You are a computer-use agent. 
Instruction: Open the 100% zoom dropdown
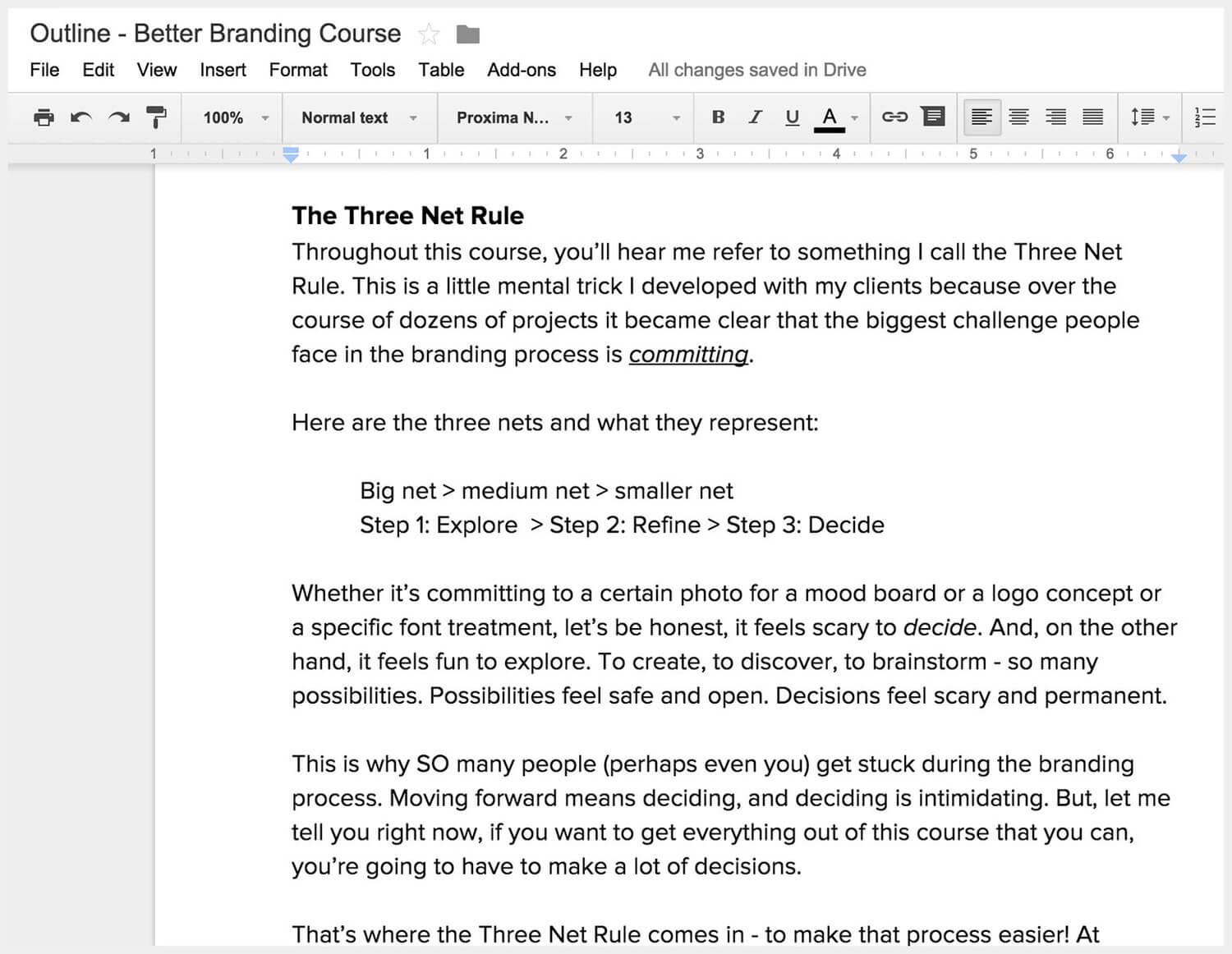235,117
